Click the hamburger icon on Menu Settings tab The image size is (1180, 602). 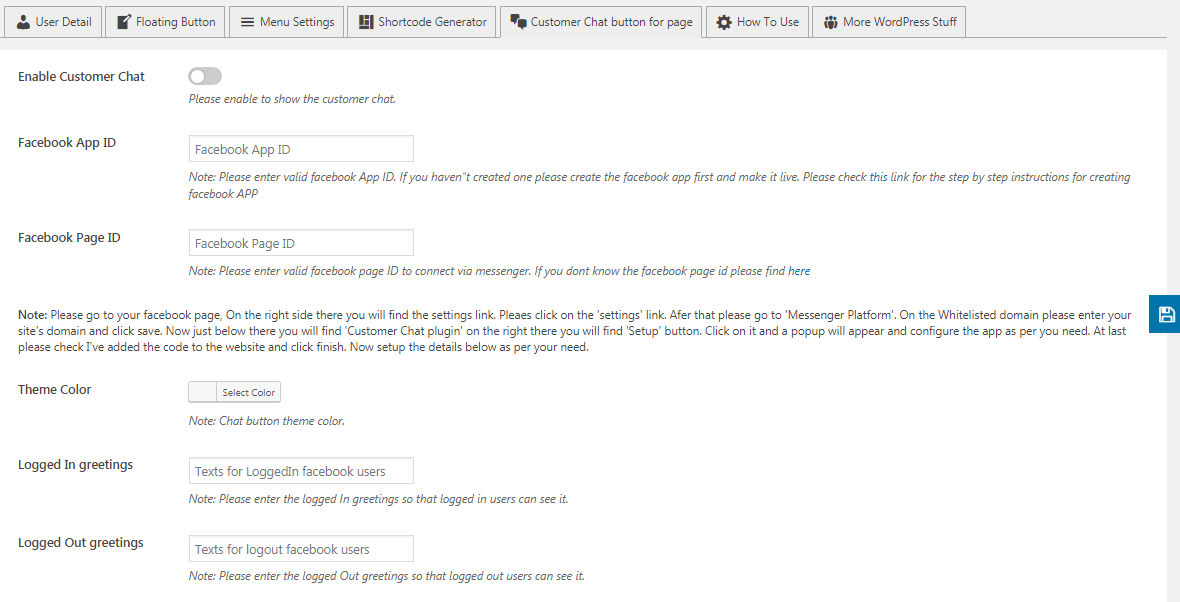[247, 22]
